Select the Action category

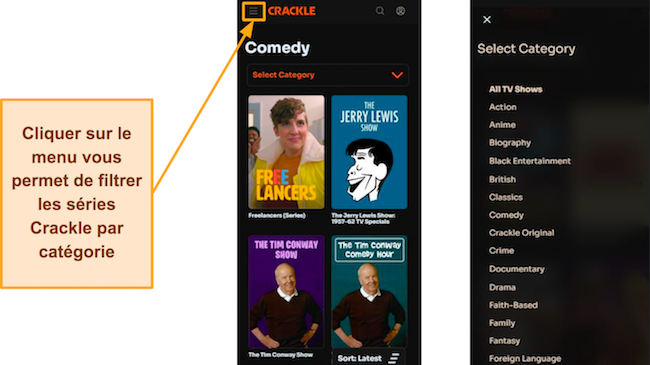[503, 107]
